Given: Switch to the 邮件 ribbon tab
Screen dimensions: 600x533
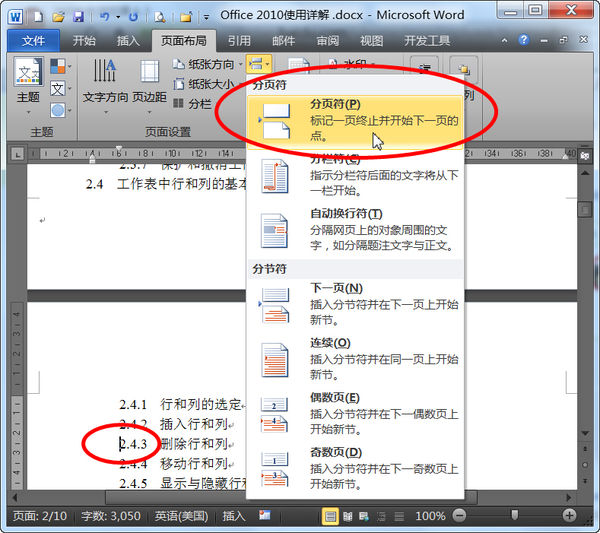Looking at the screenshot, I should (284, 41).
